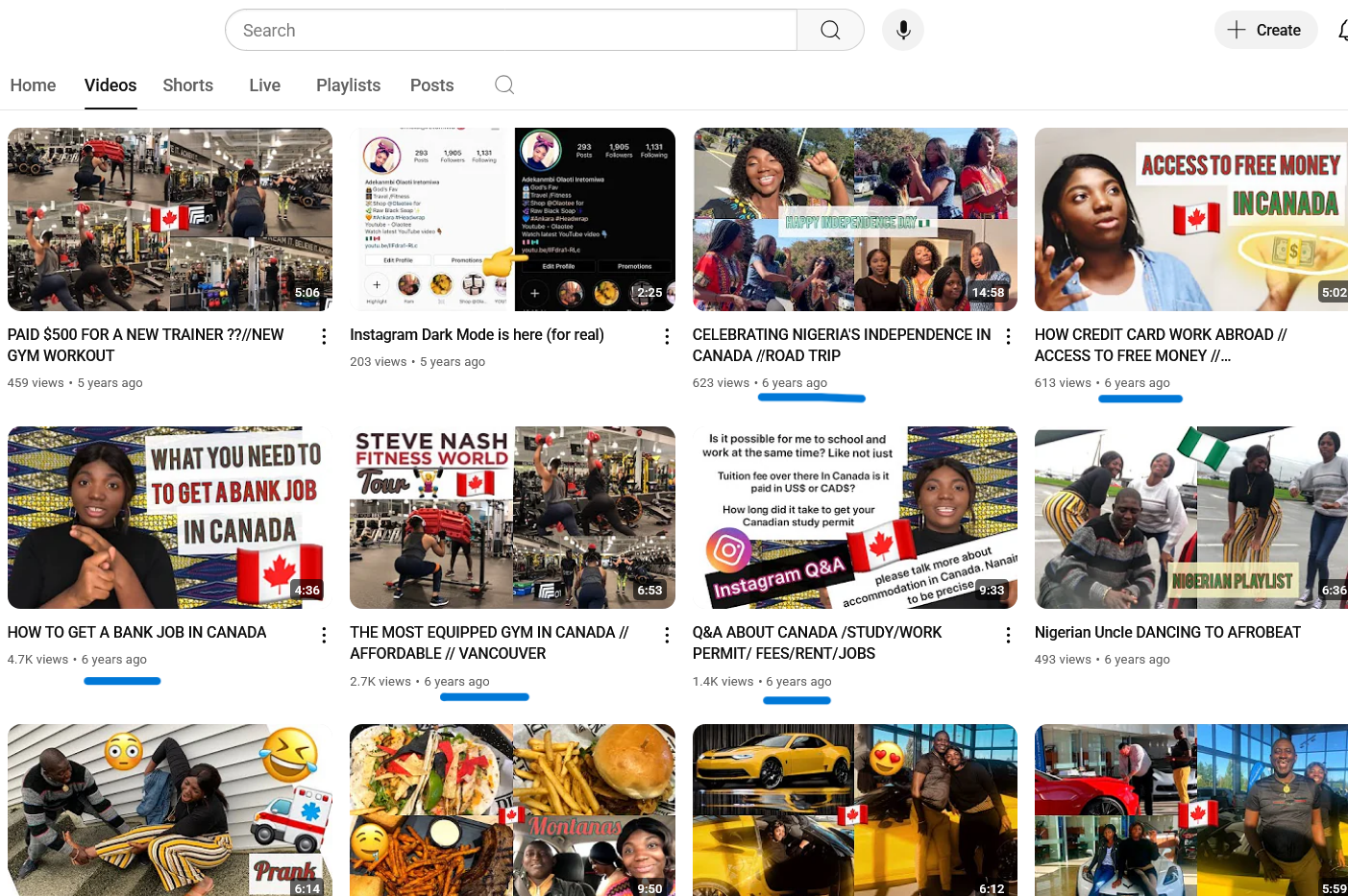
Task: Go to the Posts tab
Action: click(431, 85)
